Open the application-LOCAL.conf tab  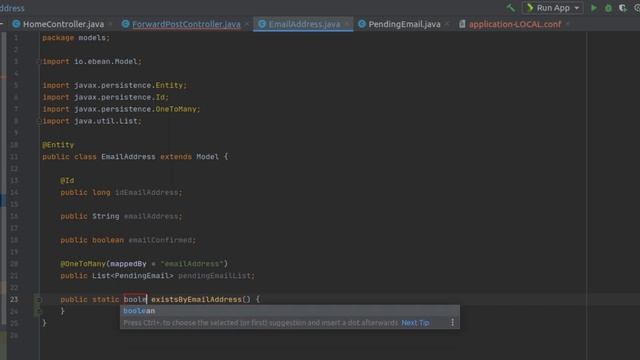point(515,24)
